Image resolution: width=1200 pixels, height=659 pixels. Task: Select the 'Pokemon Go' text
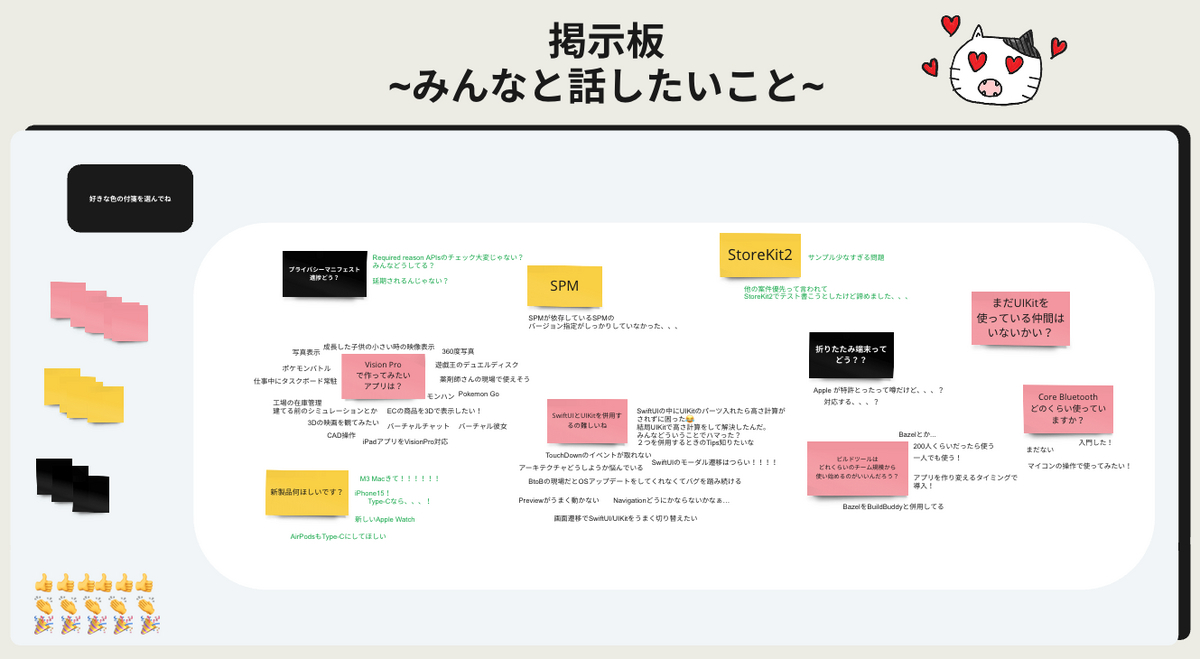click(x=479, y=394)
